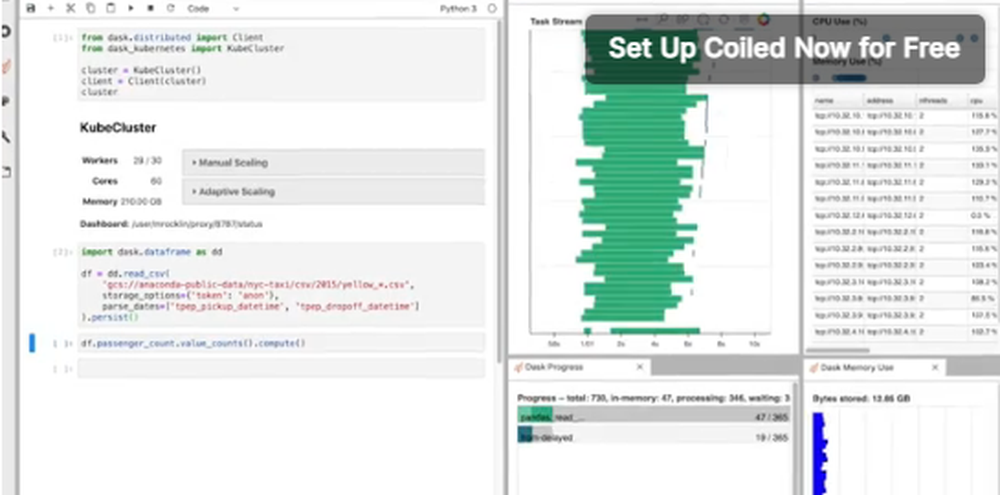Open the open tabs icon in the left sidebar
The height and width of the screenshot is (495, 1000).
click(6, 172)
